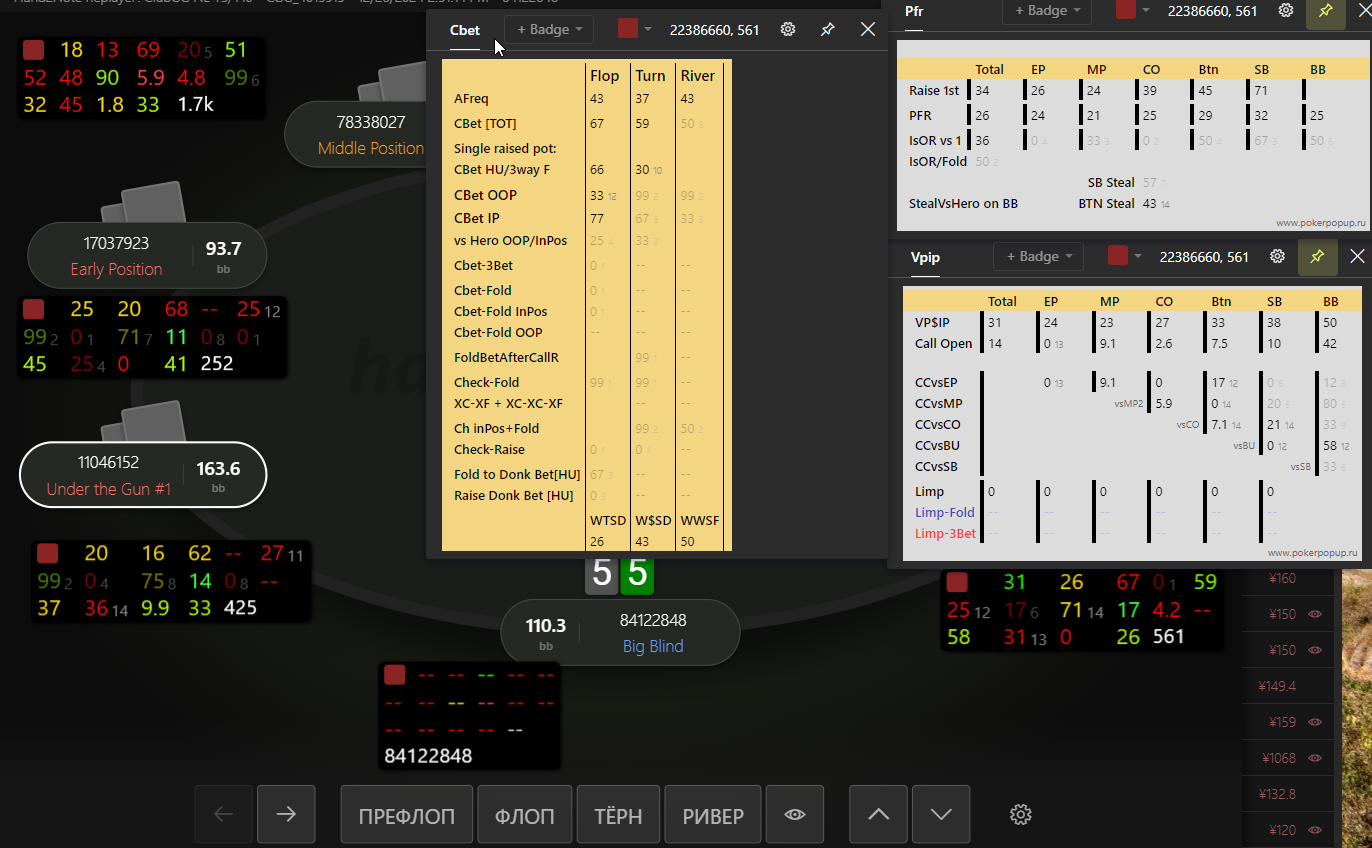Click Limp-3Bet row label in Vpip popup
Viewport: 1372px width, 848px height.
[x=945, y=534]
